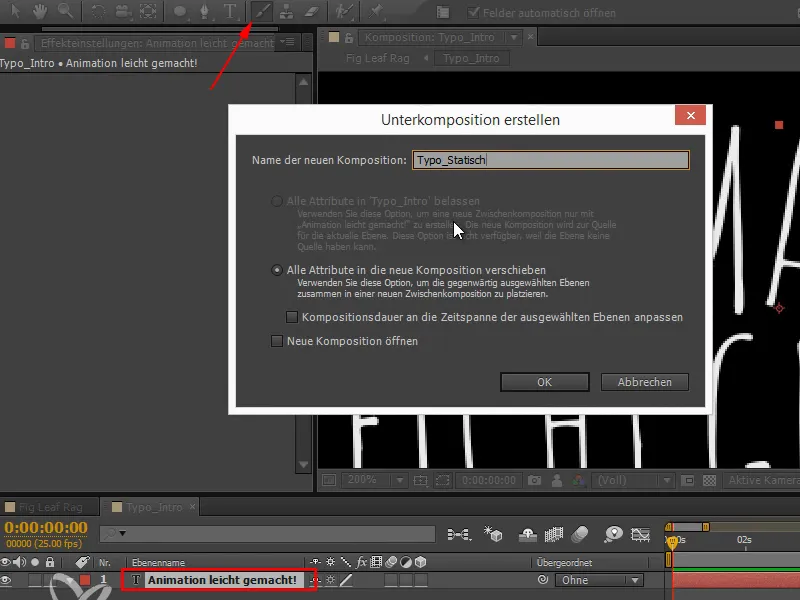Select the Clone Stamp tool
This screenshot has width=800, height=600.
click(x=286, y=11)
